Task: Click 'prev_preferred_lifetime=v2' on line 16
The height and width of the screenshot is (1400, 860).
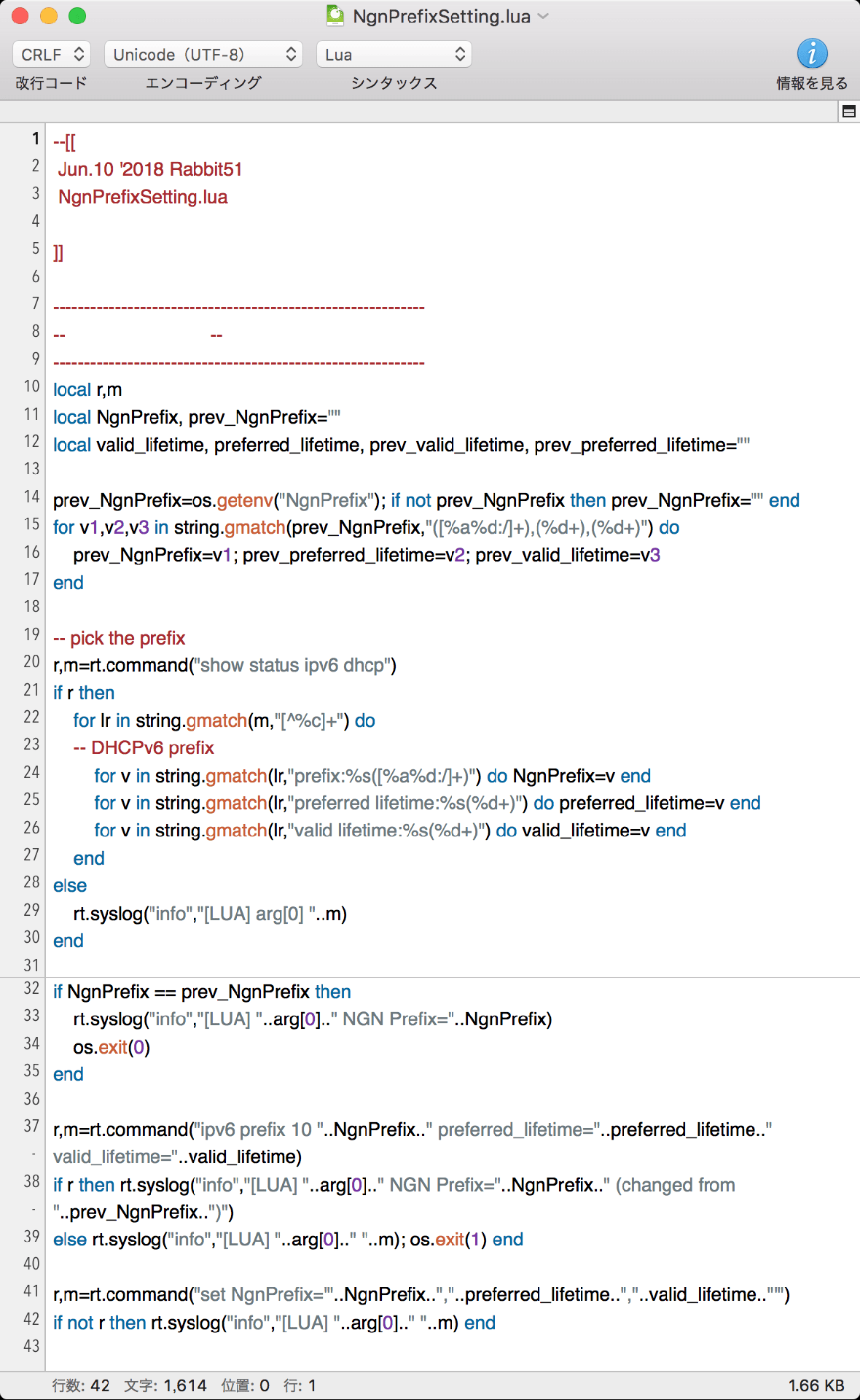Action: (x=353, y=555)
